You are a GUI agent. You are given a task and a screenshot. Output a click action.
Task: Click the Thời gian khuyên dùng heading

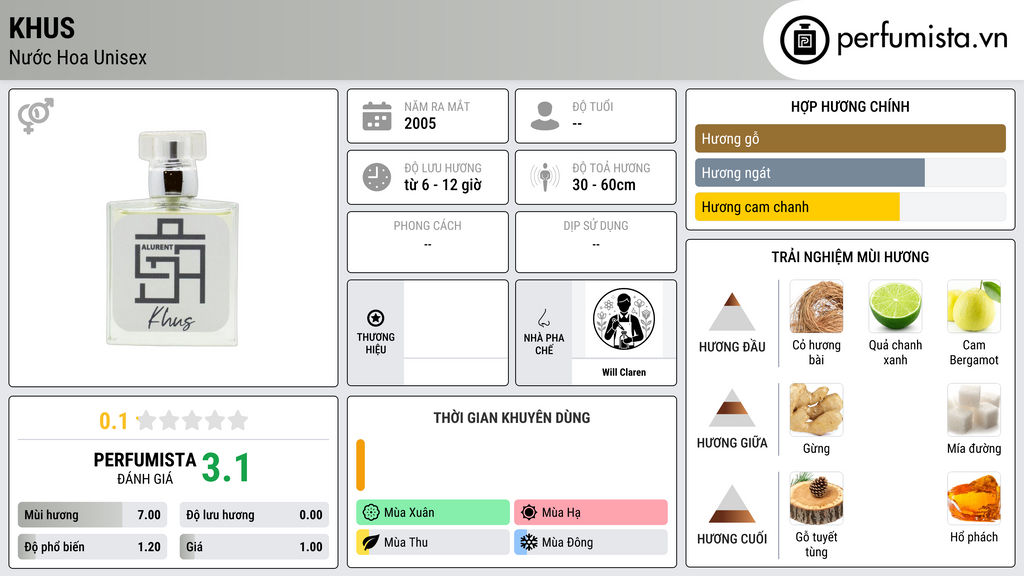(x=512, y=418)
